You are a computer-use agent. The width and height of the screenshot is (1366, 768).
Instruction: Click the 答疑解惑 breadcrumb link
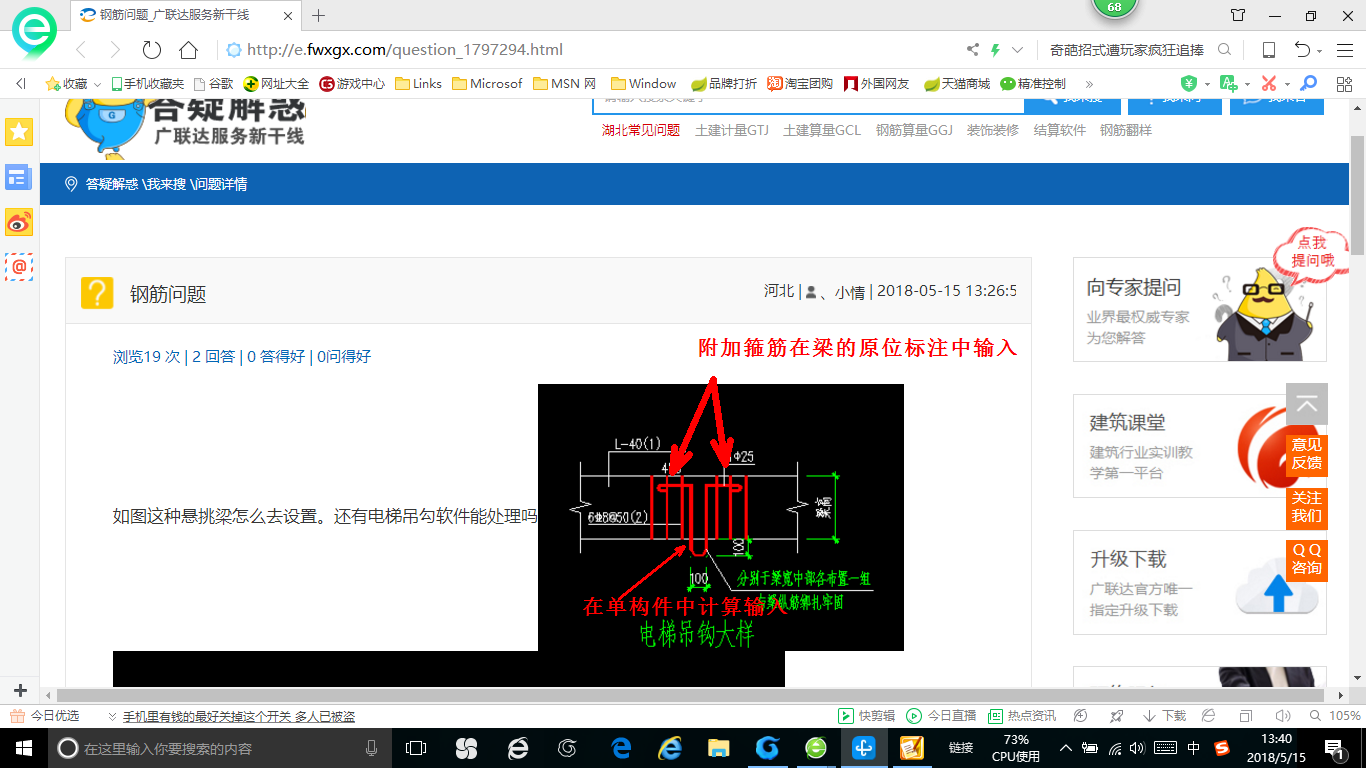(x=111, y=184)
